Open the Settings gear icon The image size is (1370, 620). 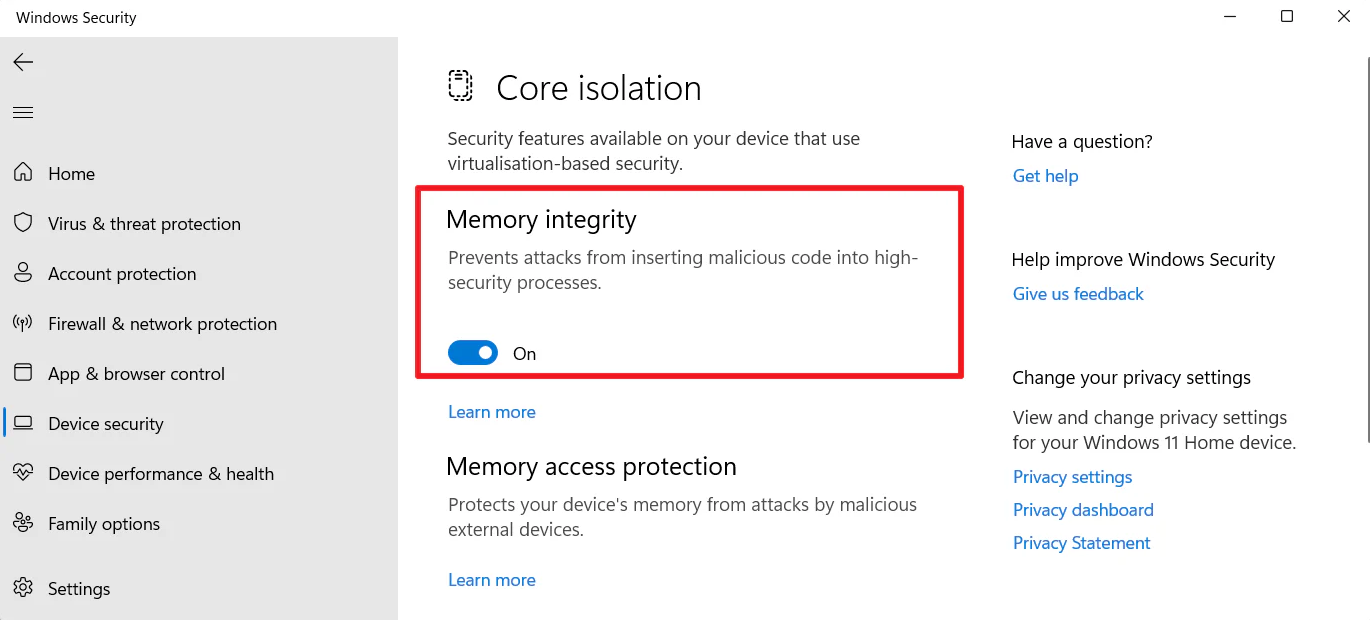point(23,588)
